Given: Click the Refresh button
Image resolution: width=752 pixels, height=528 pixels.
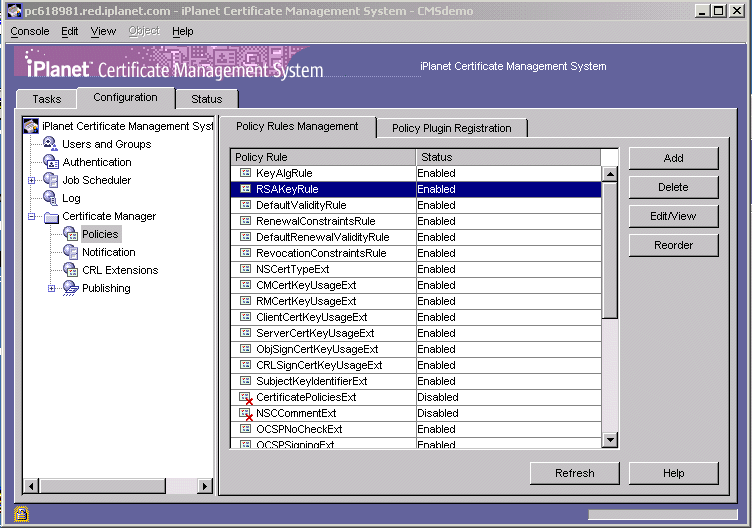Looking at the screenshot, I should coord(575,473).
